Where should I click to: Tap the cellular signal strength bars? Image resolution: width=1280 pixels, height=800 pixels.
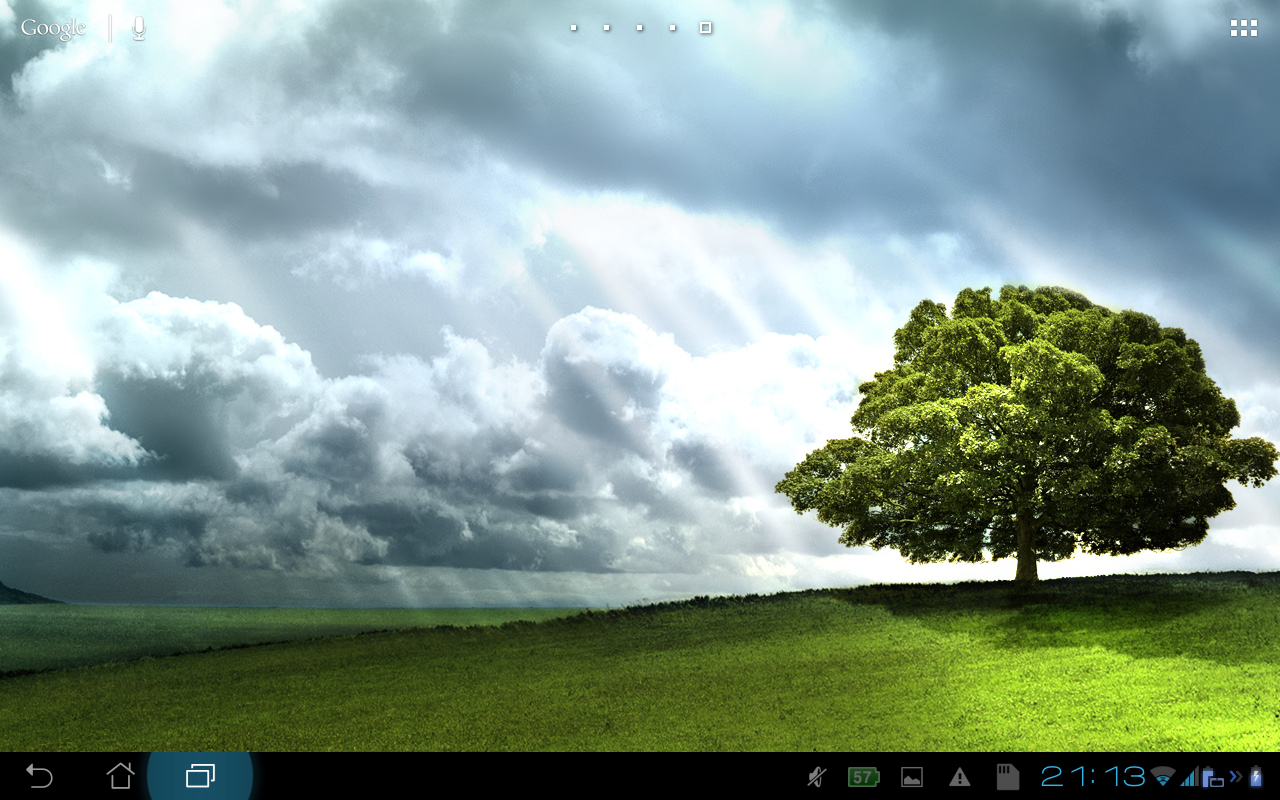pyautogui.click(x=1192, y=776)
